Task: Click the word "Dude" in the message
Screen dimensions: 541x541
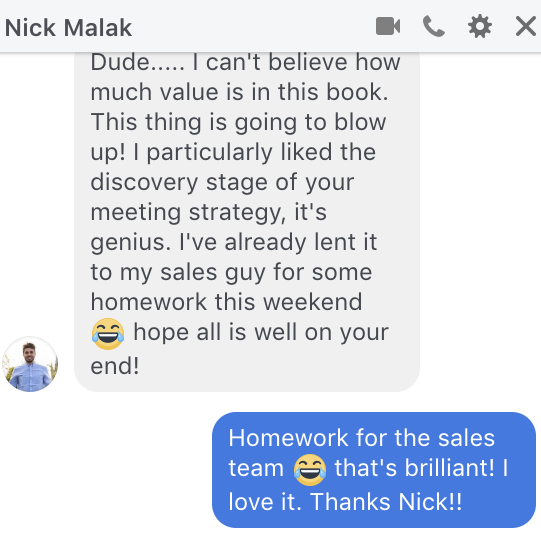Action: click(120, 63)
